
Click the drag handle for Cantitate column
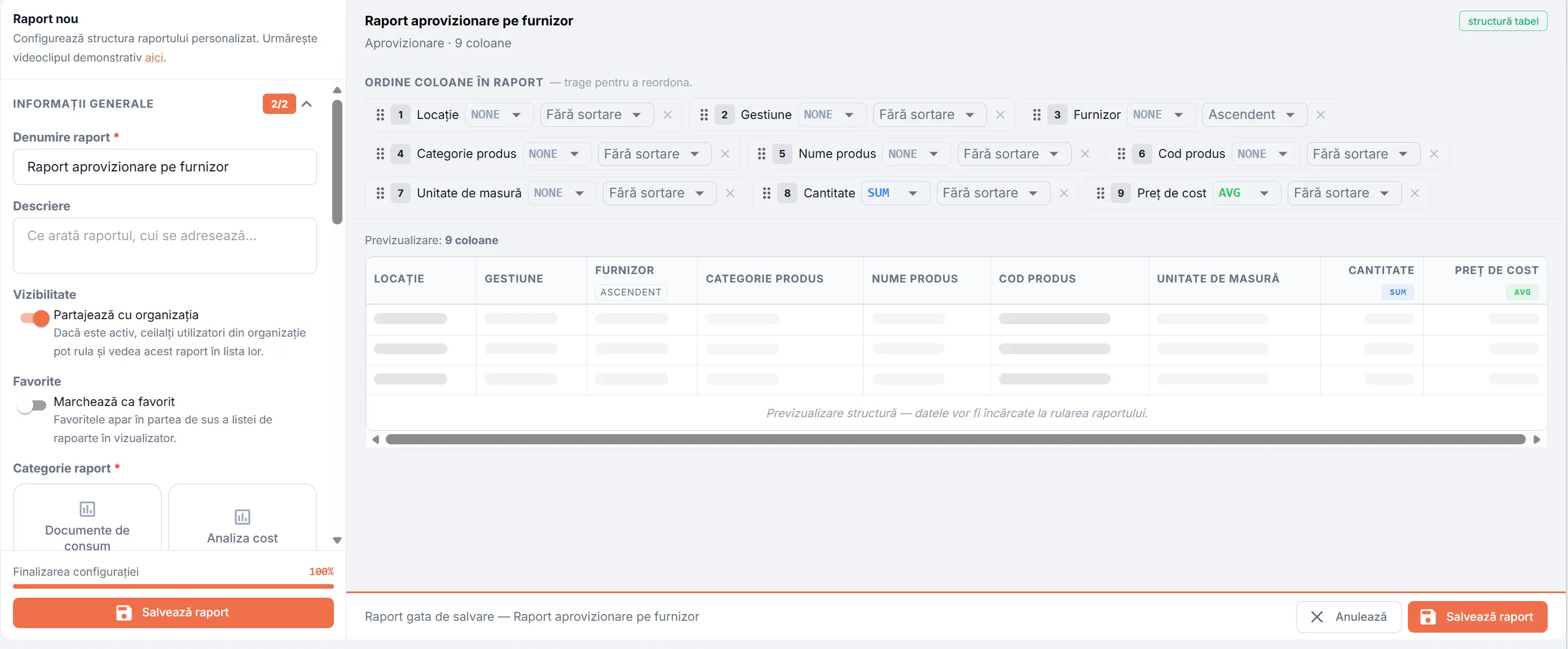coord(767,193)
